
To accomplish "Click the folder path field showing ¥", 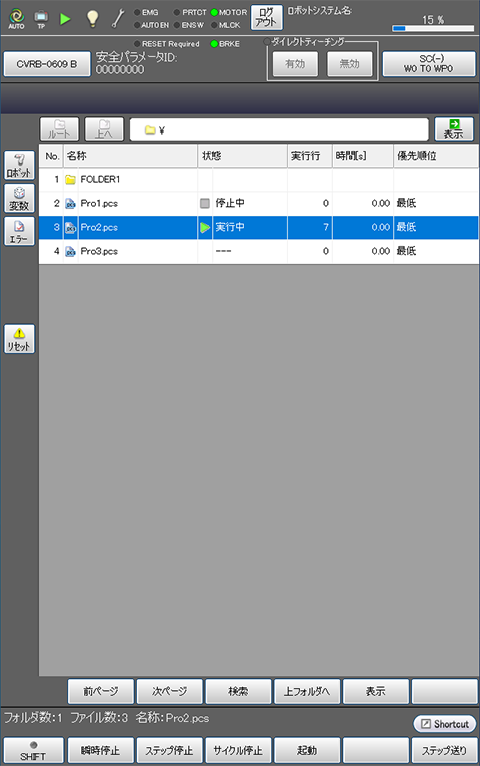I will [279, 130].
